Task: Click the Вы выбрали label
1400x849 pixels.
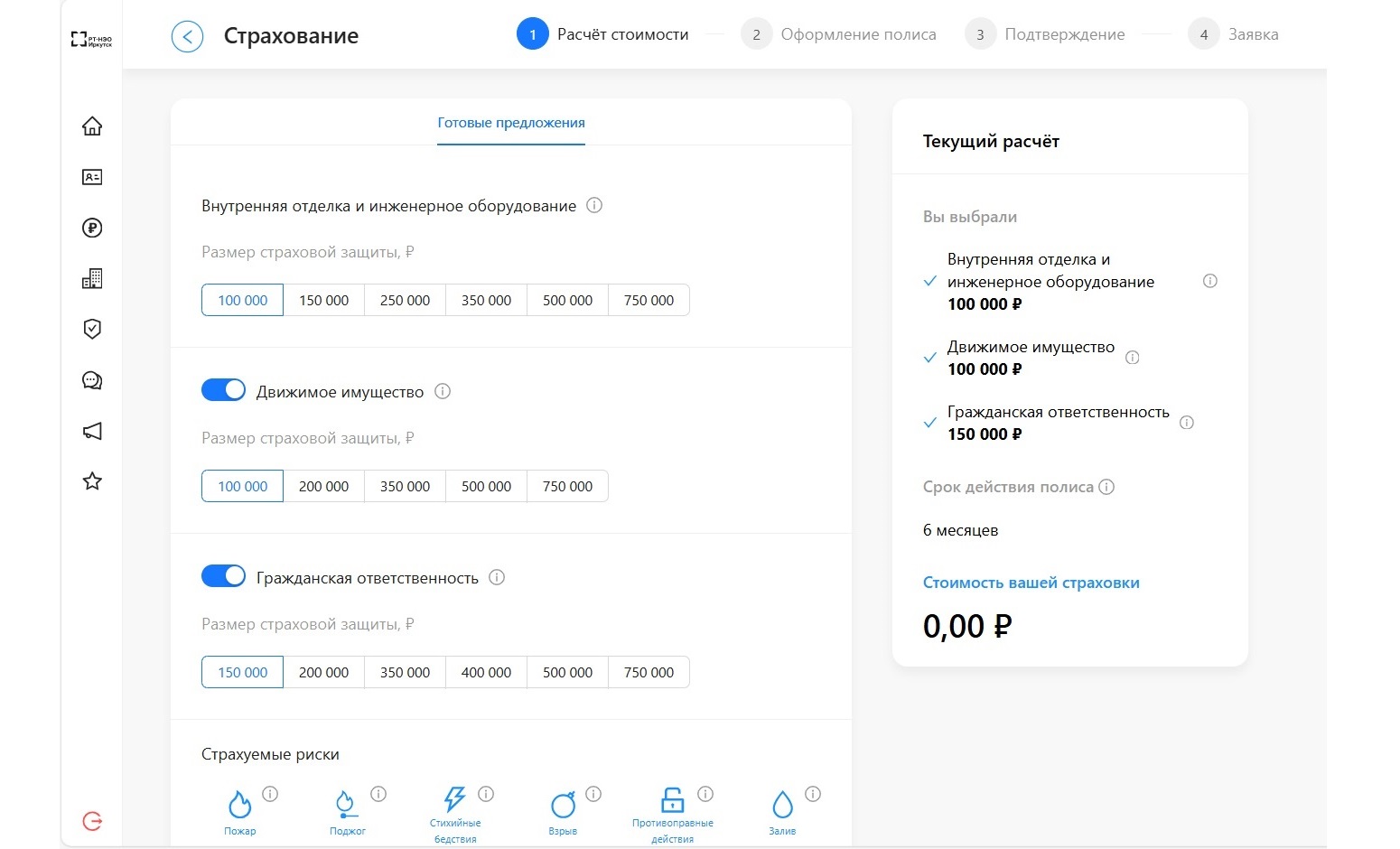Action: (970, 217)
